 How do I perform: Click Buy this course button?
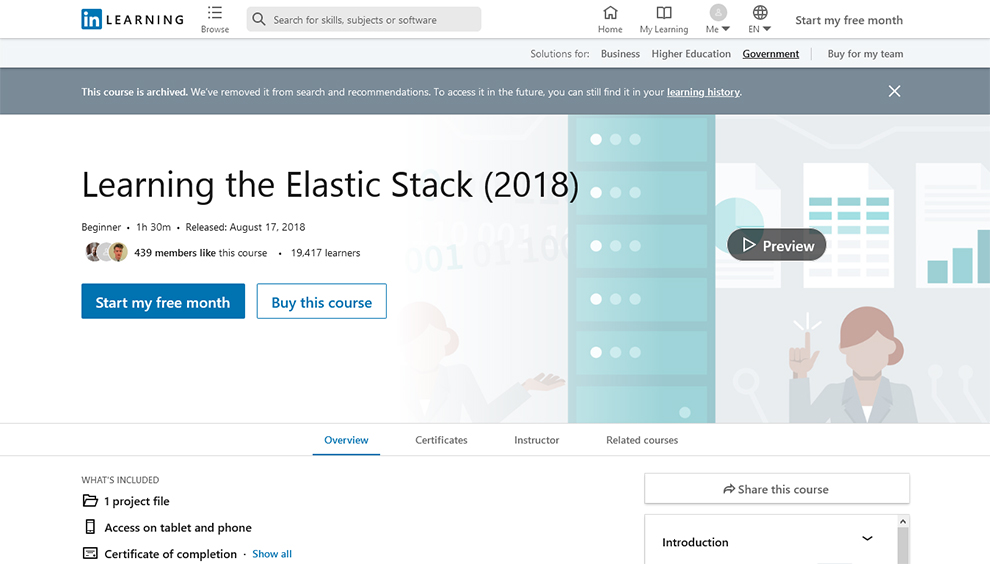tap(321, 301)
